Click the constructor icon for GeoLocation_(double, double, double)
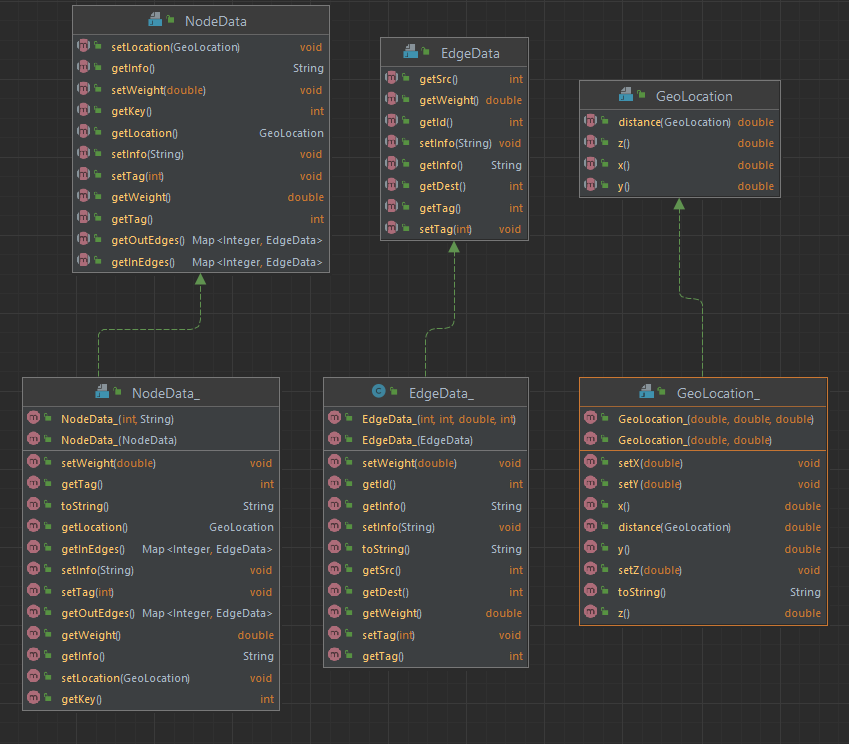 point(593,419)
